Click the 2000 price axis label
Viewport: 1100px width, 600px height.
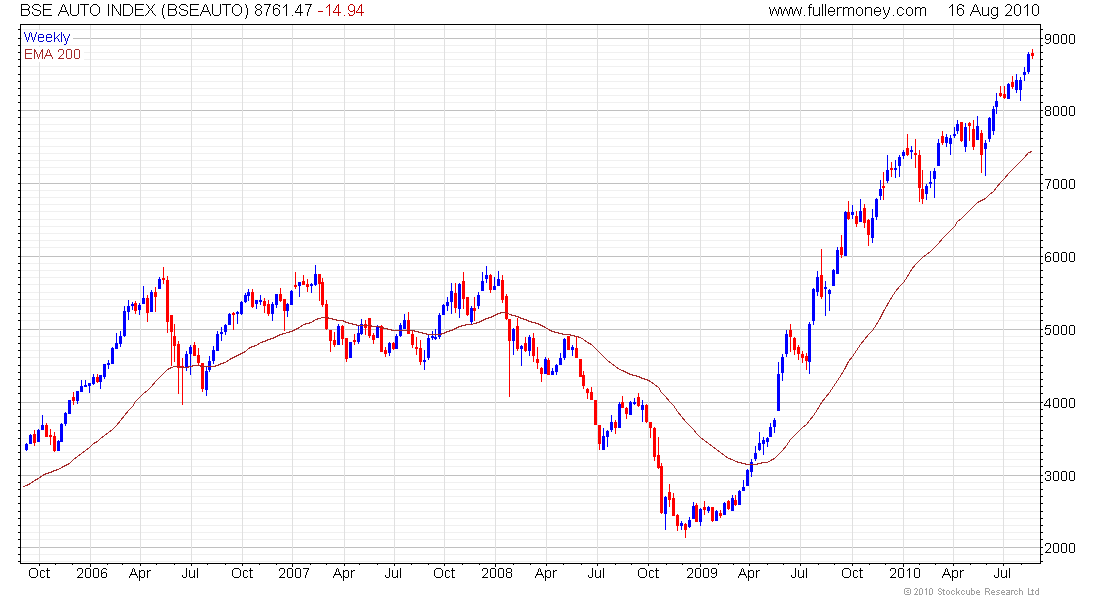[x=1060, y=548]
